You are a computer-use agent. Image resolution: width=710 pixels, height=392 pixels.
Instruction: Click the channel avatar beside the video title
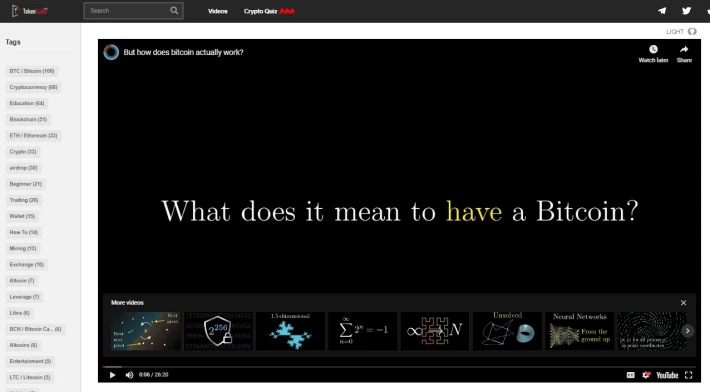(111, 53)
